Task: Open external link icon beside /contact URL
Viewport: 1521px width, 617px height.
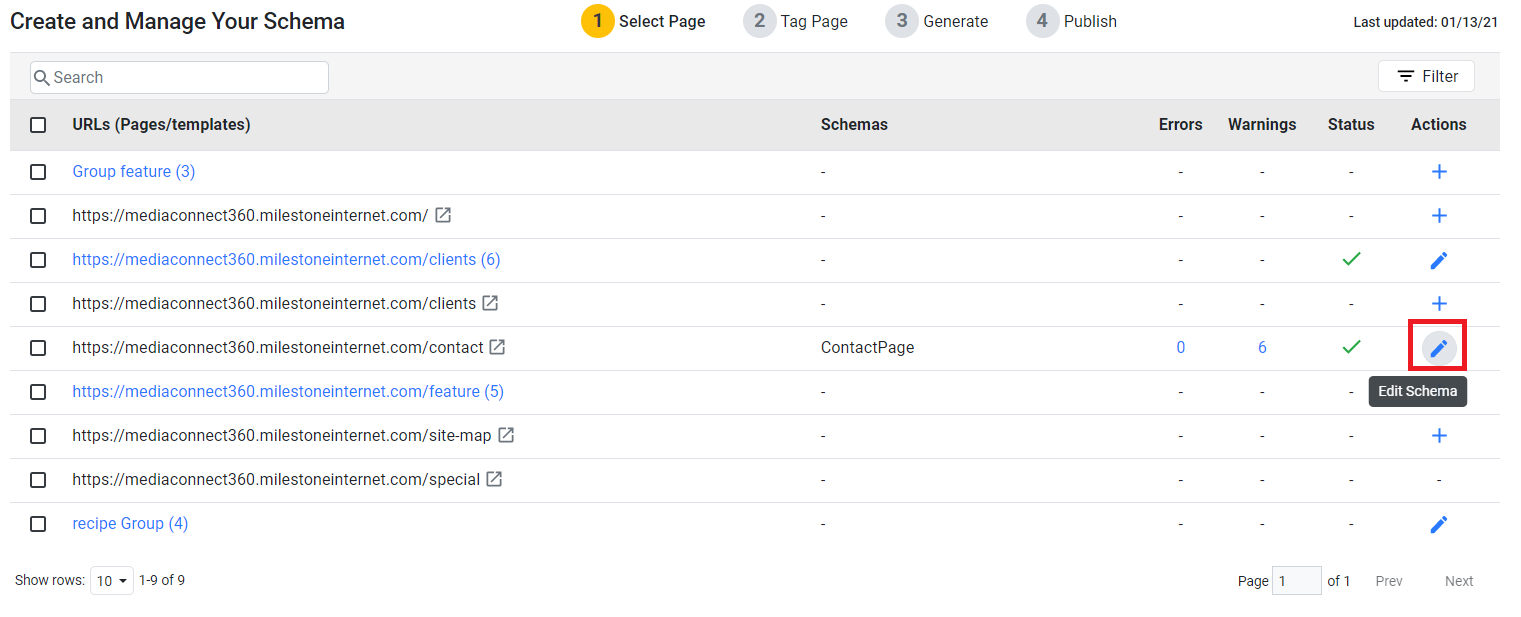Action: click(497, 347)
